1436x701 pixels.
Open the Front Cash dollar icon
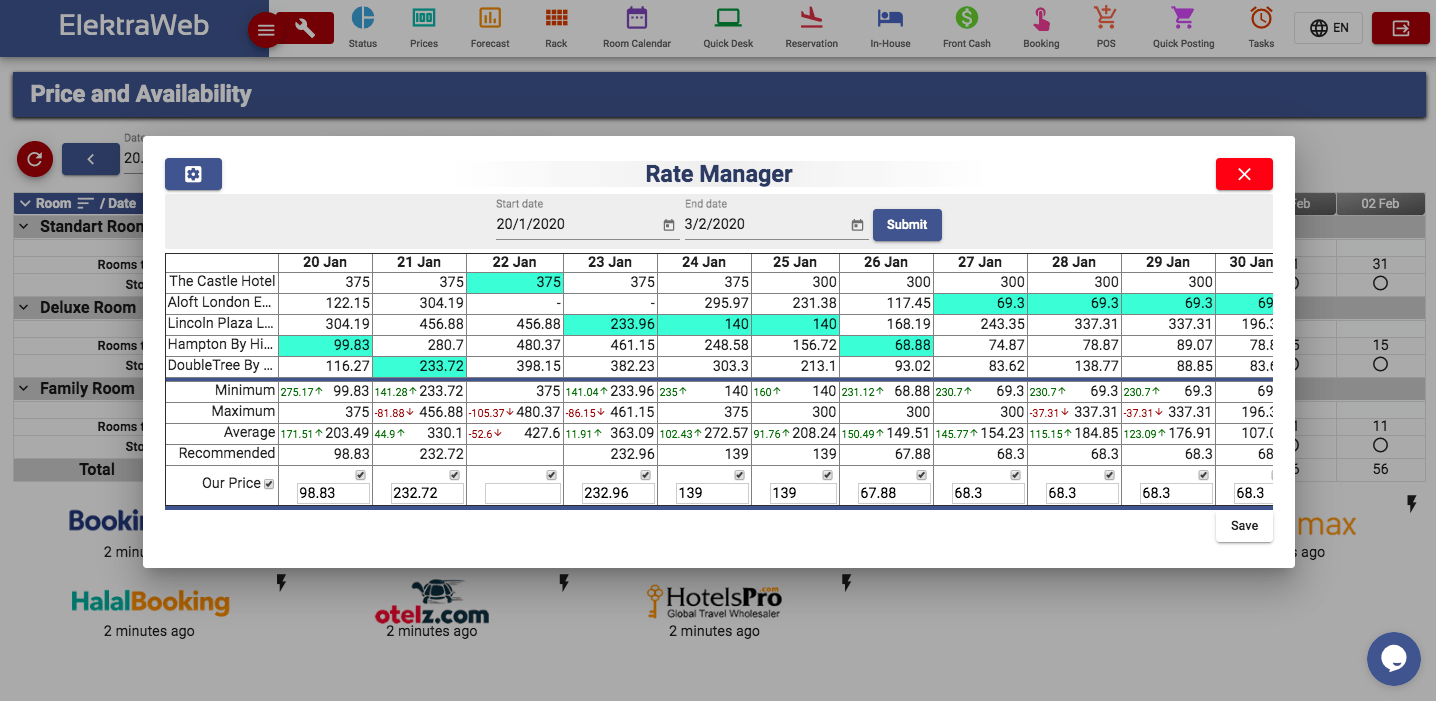coord(966,18)
